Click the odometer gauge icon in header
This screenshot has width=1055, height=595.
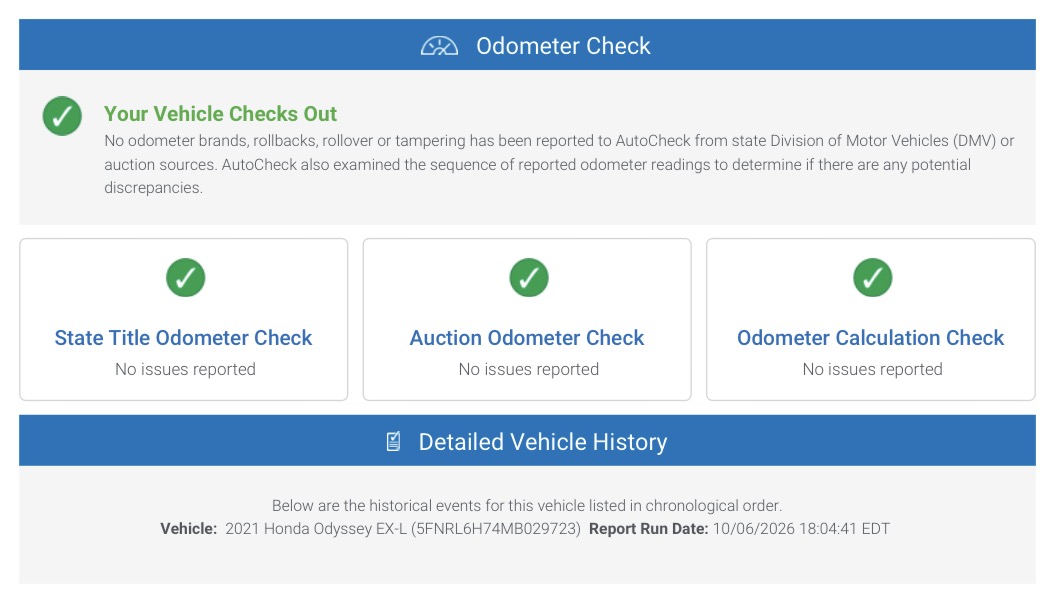(x=439, y=46)
